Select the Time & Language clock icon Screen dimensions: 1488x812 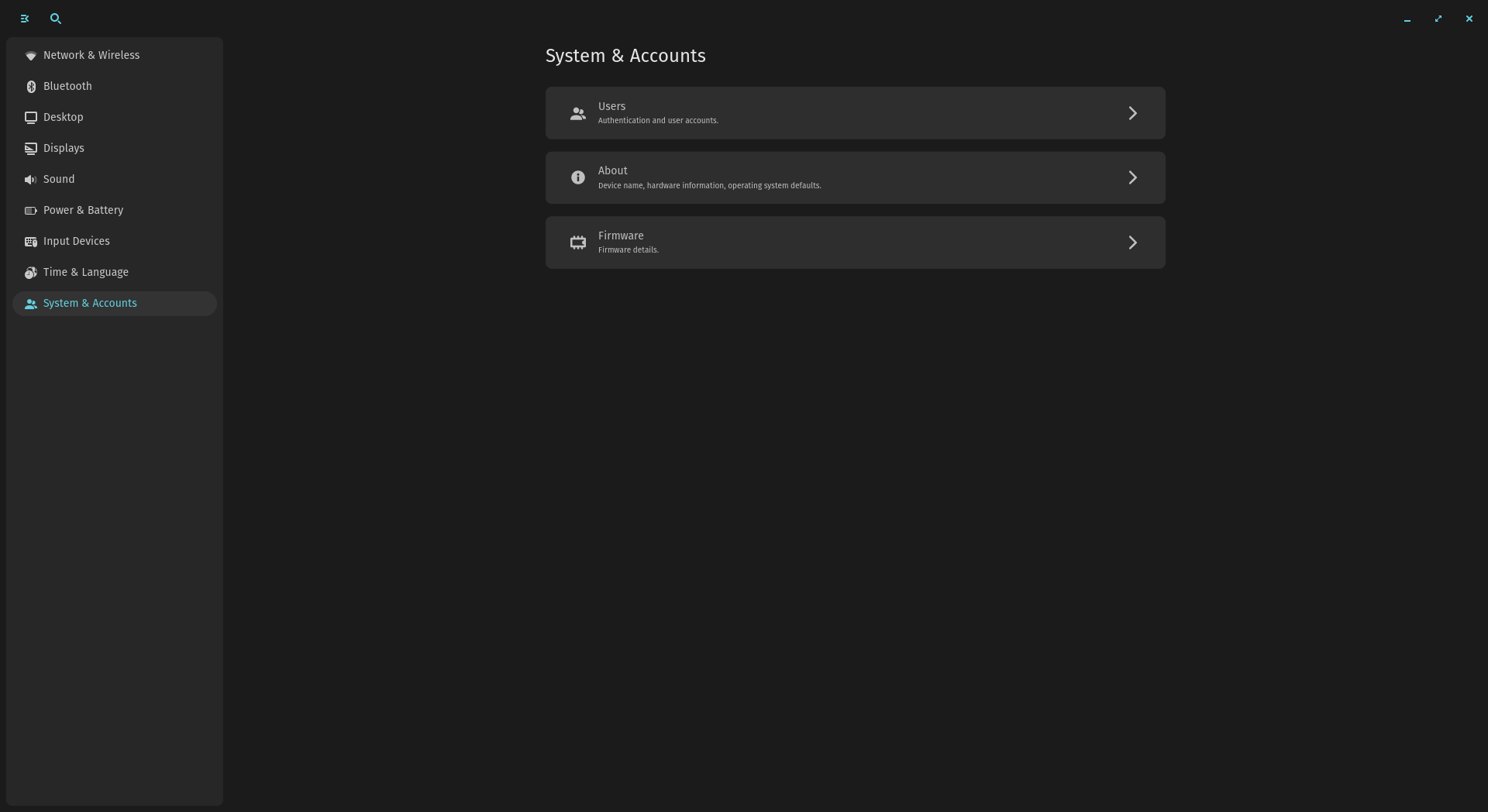pyautogui.click(x=31, y=272)
